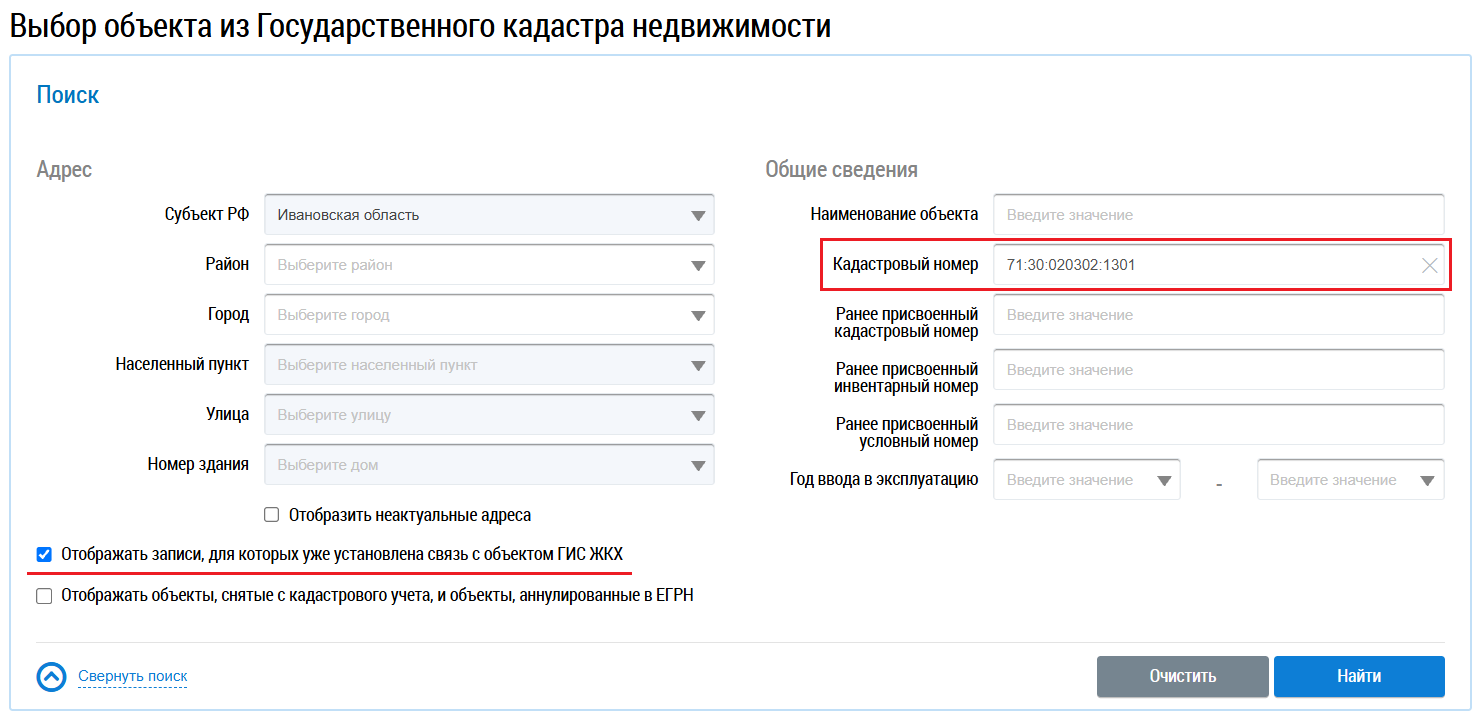Focus the Наименование объекта input field
The image size is (1480, 723).
point(1219,215)
